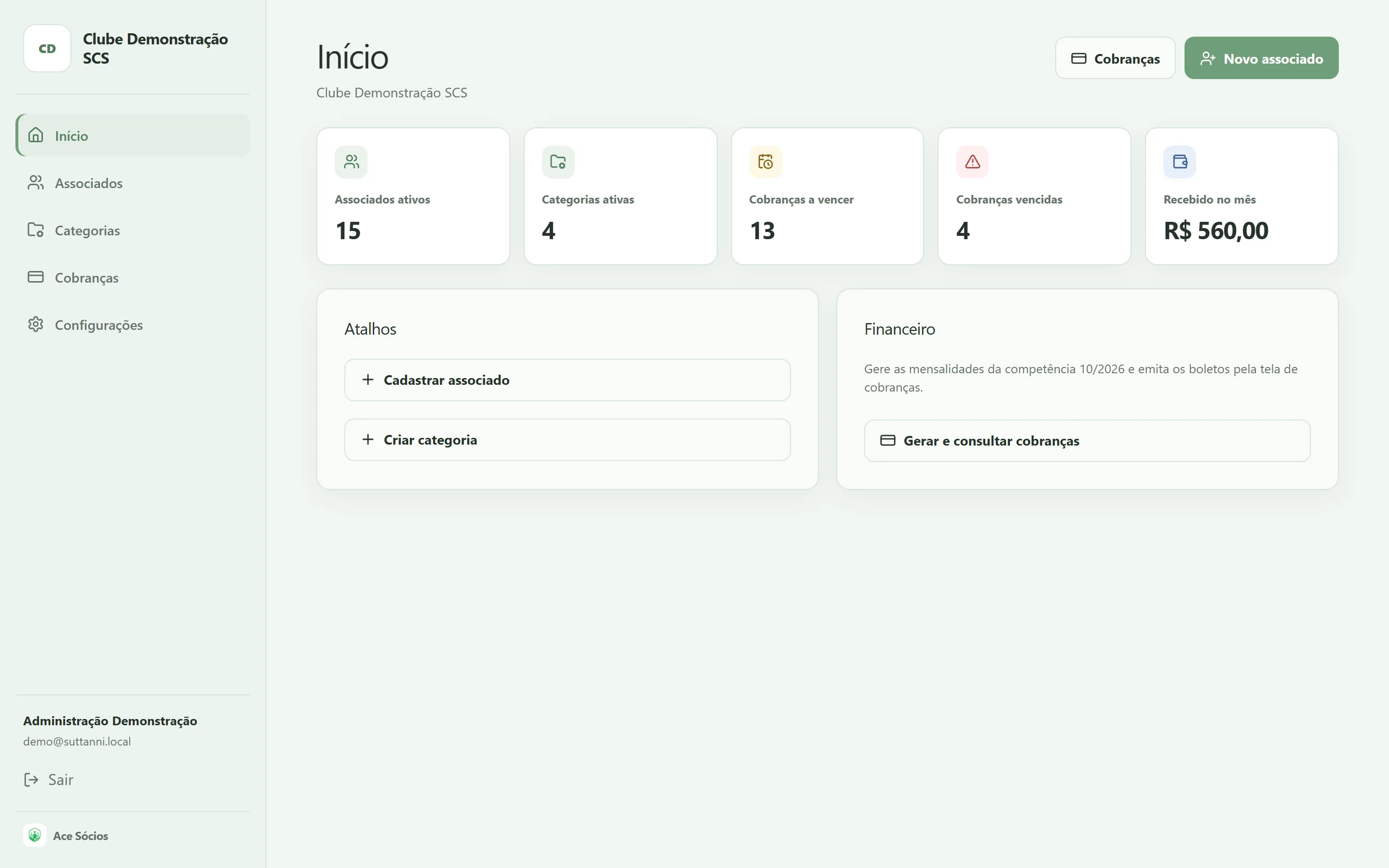This screenshot has width=1389, height=868.
Task: Click the Associados ativos people icon
Action: [351, 162]
